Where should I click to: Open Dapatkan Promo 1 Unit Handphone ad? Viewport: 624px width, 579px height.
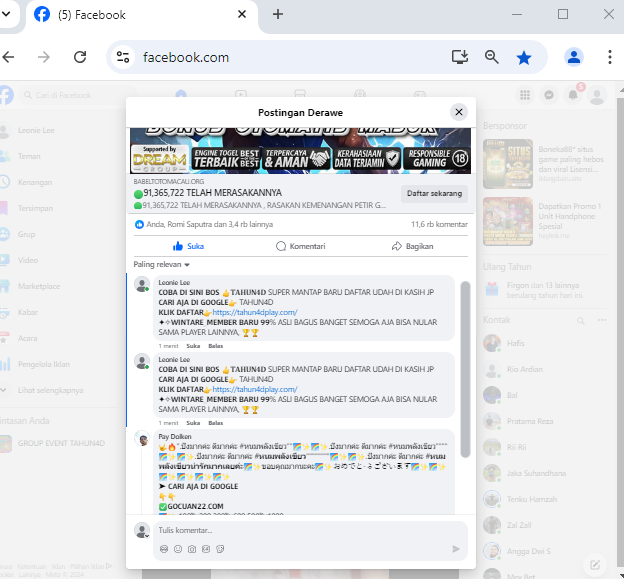[x=545, y=221]
